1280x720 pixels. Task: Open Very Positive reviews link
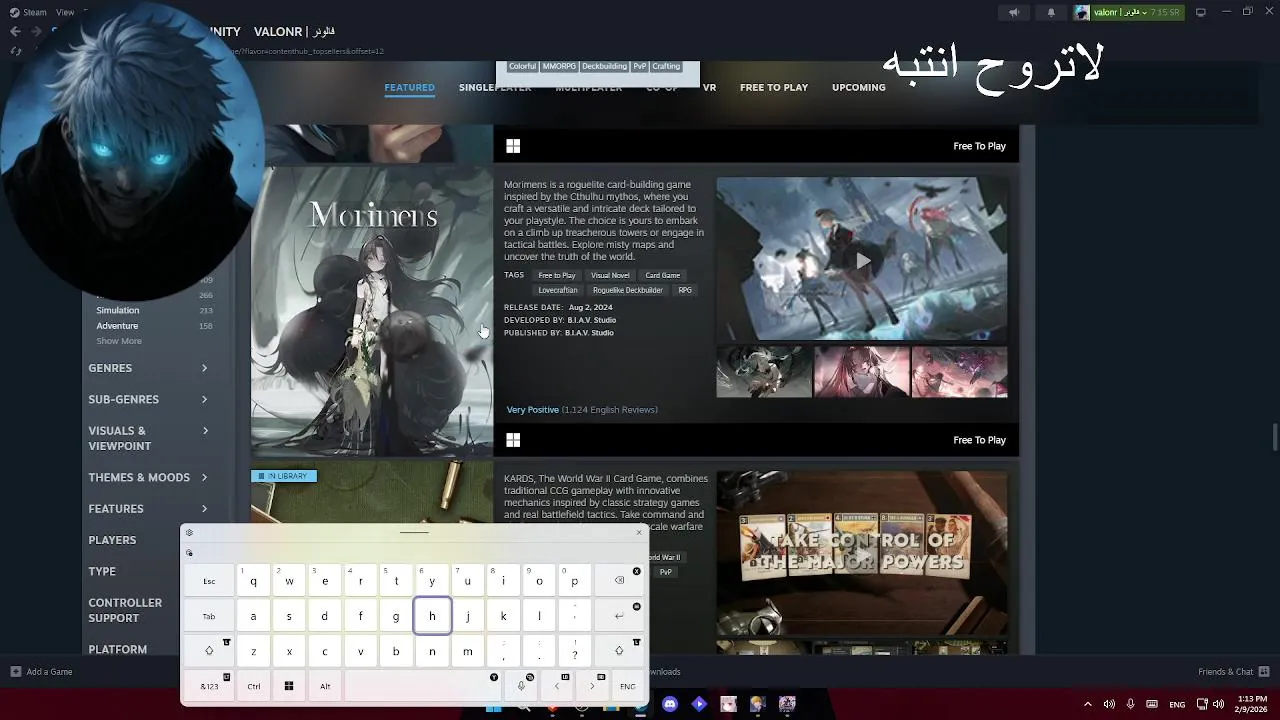pyautogui.click(x=533, y=410)
